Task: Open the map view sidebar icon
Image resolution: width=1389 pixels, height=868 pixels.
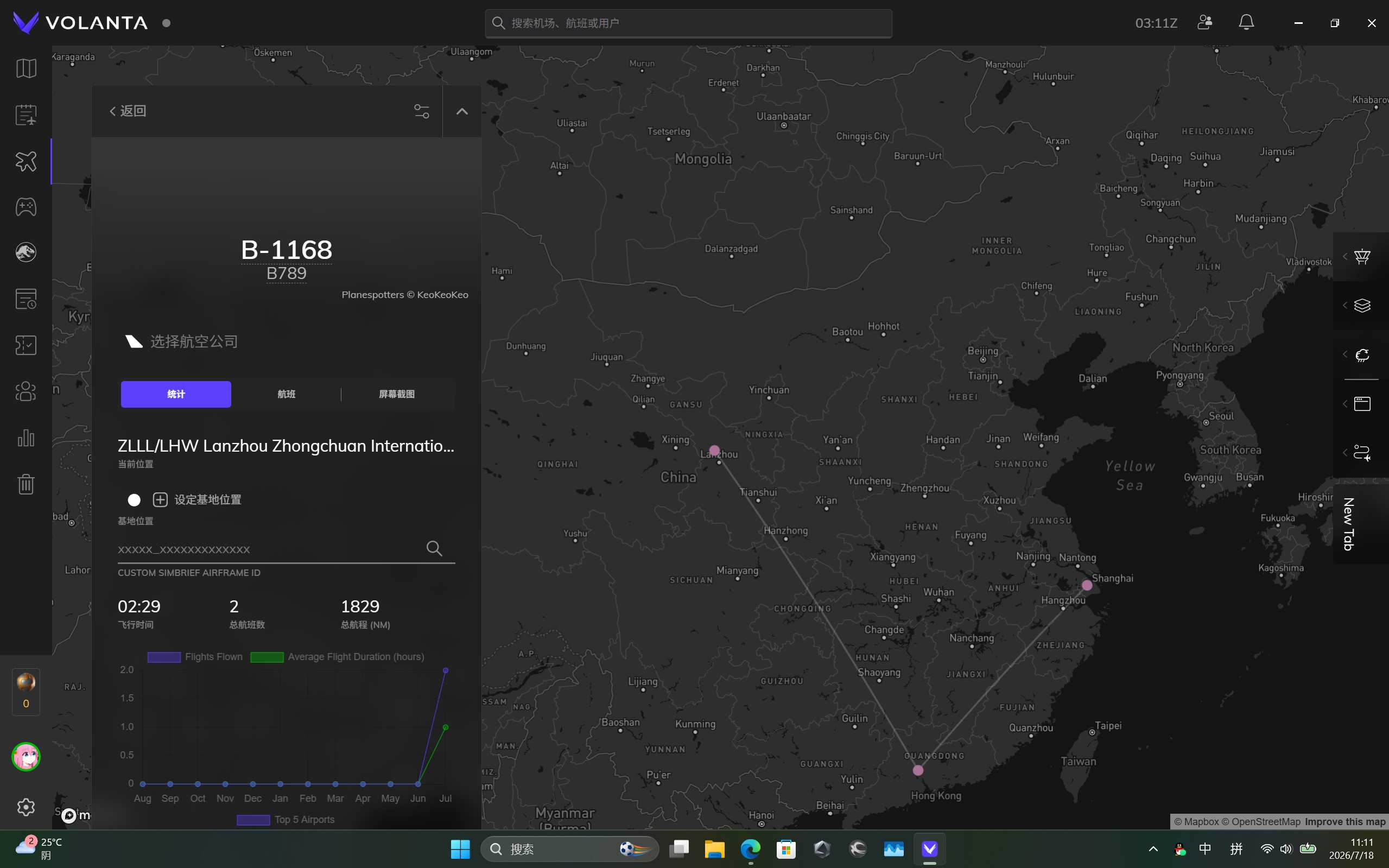Action: (x=26, y=68)
